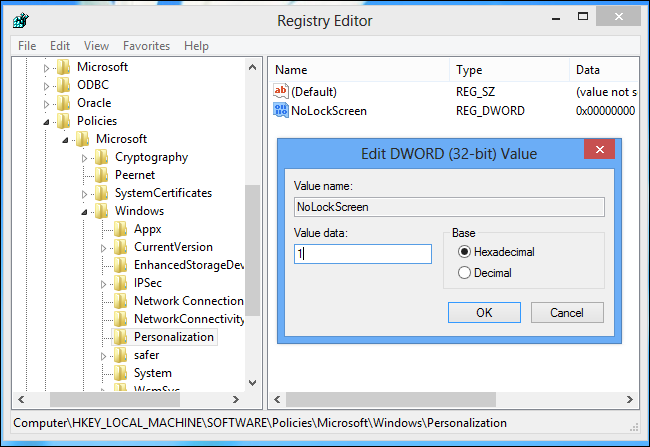The width and height of the screenshot is (650, 447).
Task: Expand the CurrentVersion tree node
Action: coord(104,247)
